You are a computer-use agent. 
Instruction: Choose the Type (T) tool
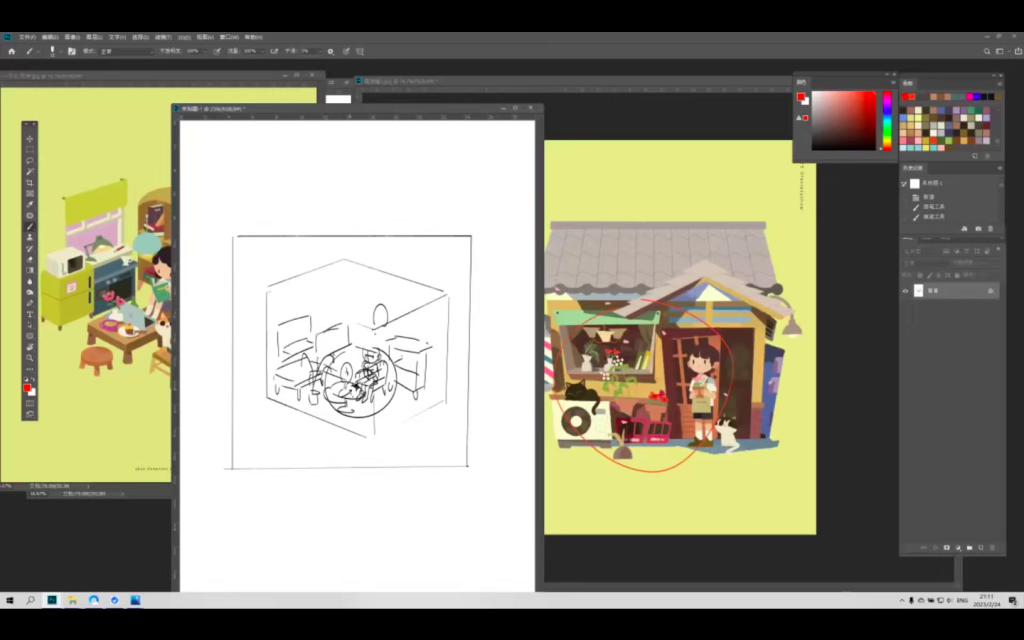[x=30, y=314]
